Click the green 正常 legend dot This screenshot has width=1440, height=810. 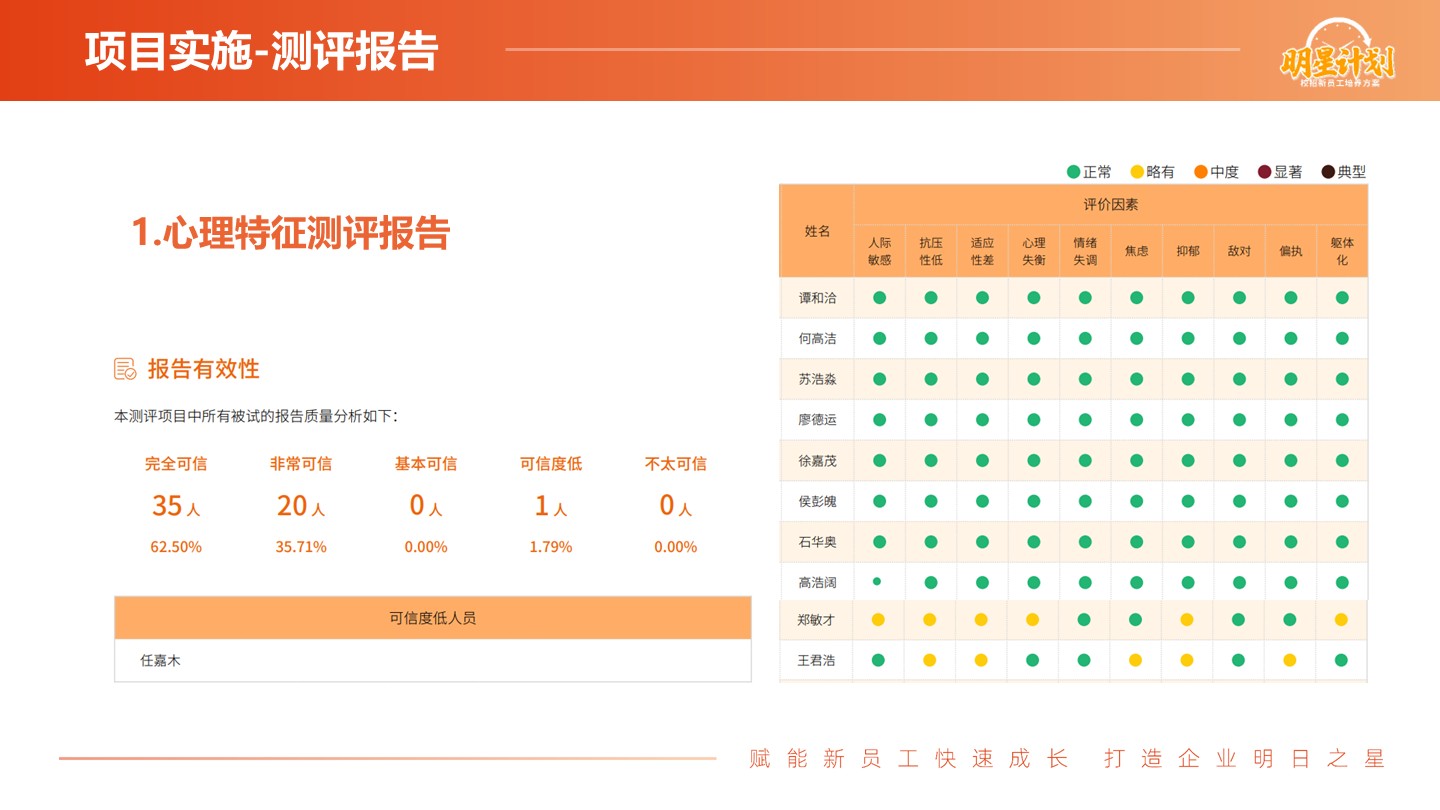click(x=1074, y=172)
